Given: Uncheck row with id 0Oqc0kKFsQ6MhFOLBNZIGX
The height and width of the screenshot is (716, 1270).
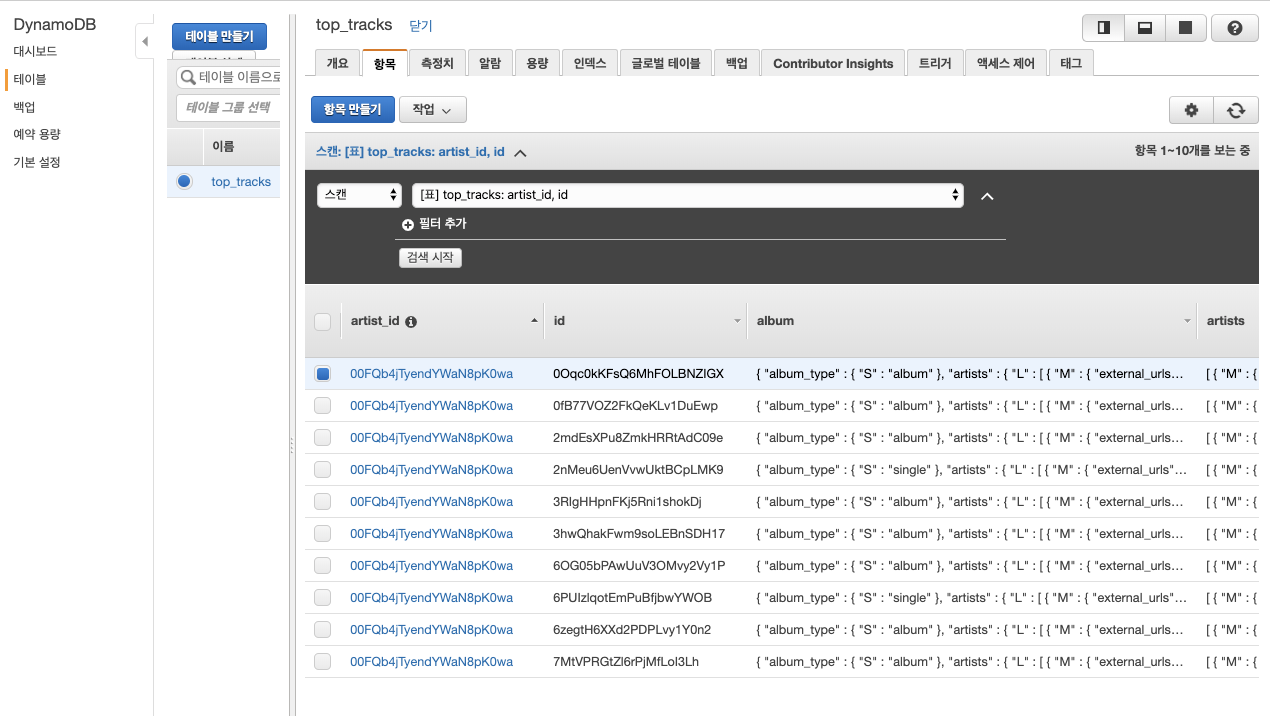Looking at the screenshot, I should [x=322, y=374].
